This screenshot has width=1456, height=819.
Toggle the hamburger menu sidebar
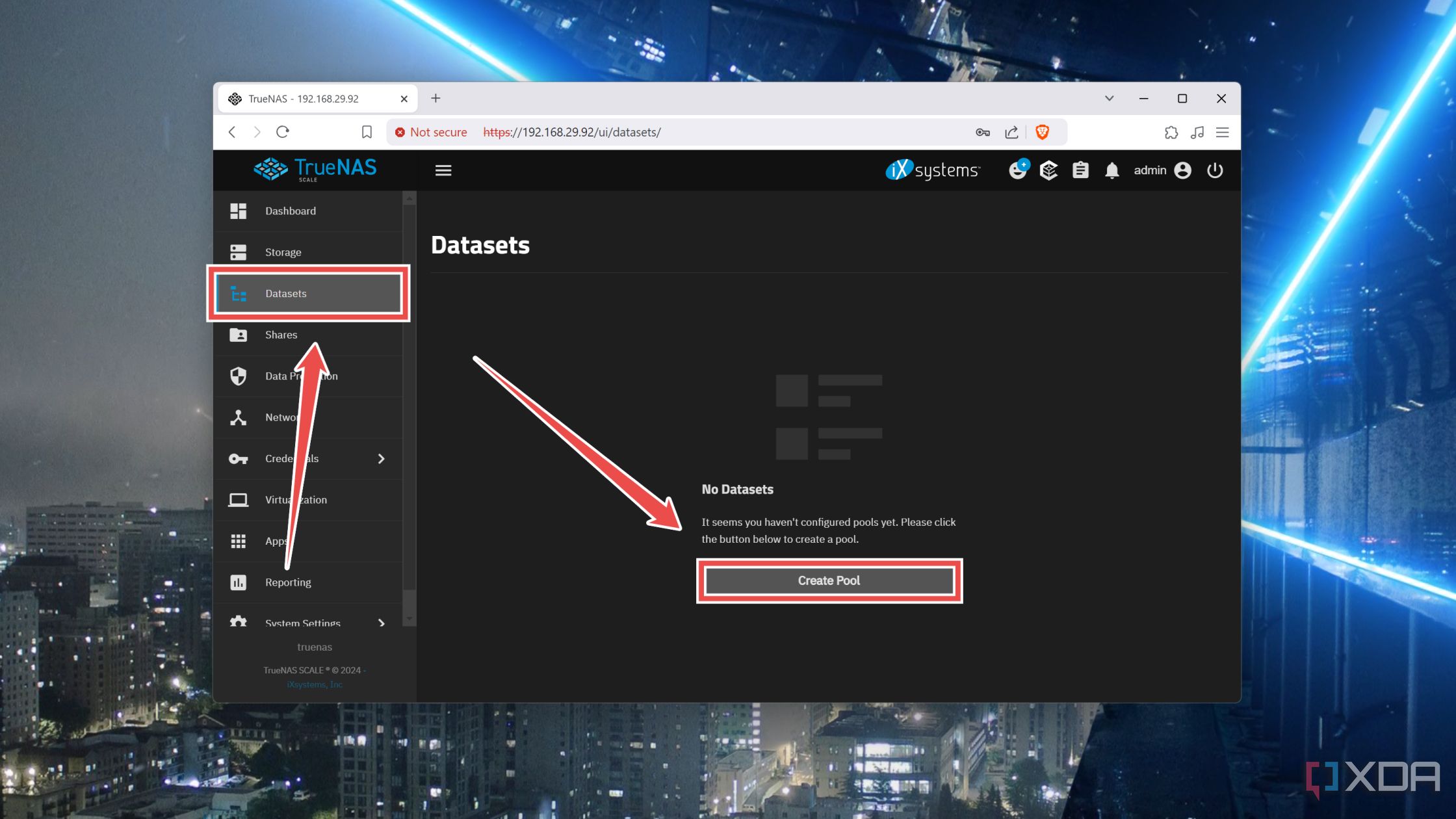443,170
